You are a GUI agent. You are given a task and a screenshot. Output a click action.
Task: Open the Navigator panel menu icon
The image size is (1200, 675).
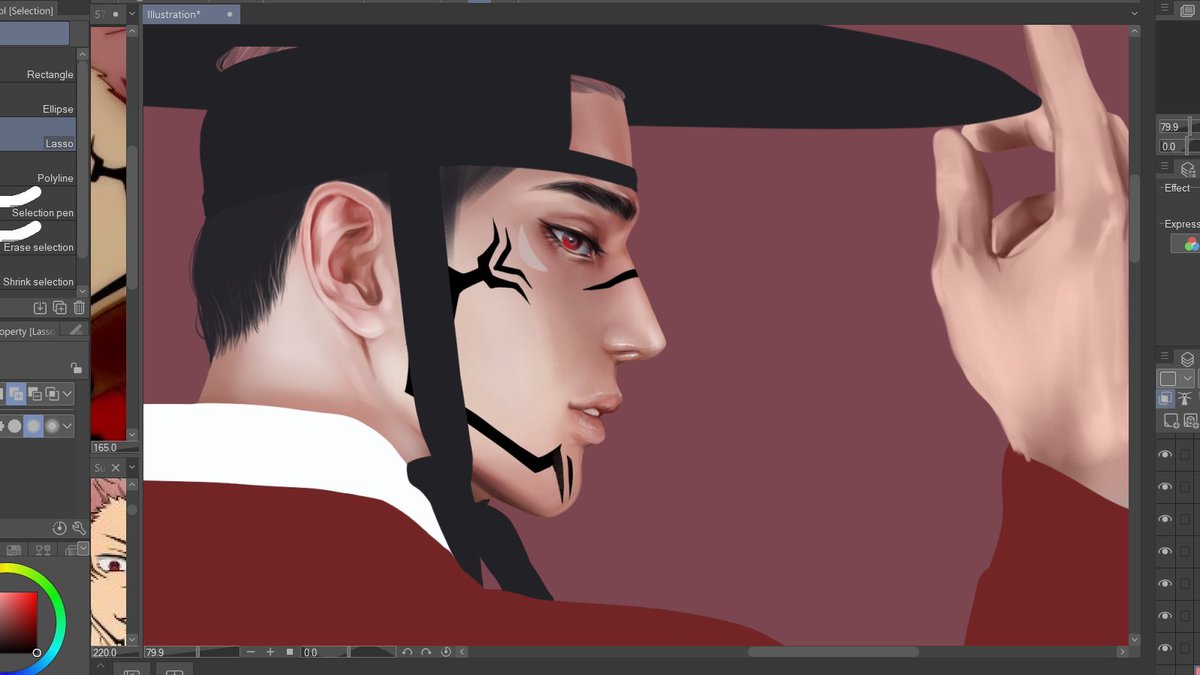point(1164,7)
